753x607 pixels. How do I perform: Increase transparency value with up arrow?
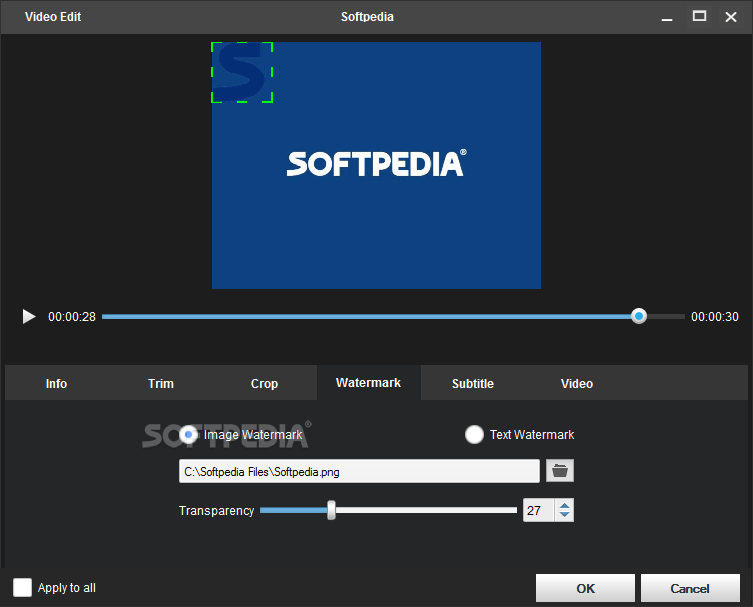pyautogui.click(x=565, y=506)
